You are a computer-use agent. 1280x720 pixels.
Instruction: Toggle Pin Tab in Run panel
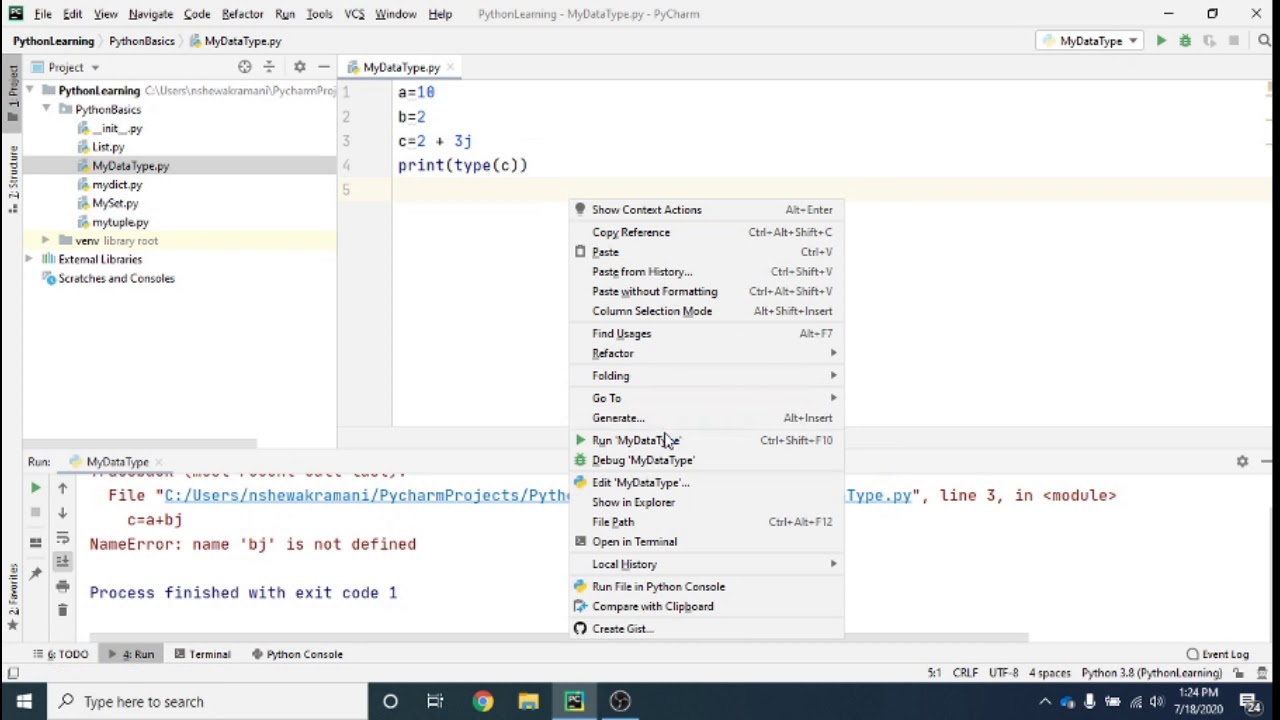[35, 574]
